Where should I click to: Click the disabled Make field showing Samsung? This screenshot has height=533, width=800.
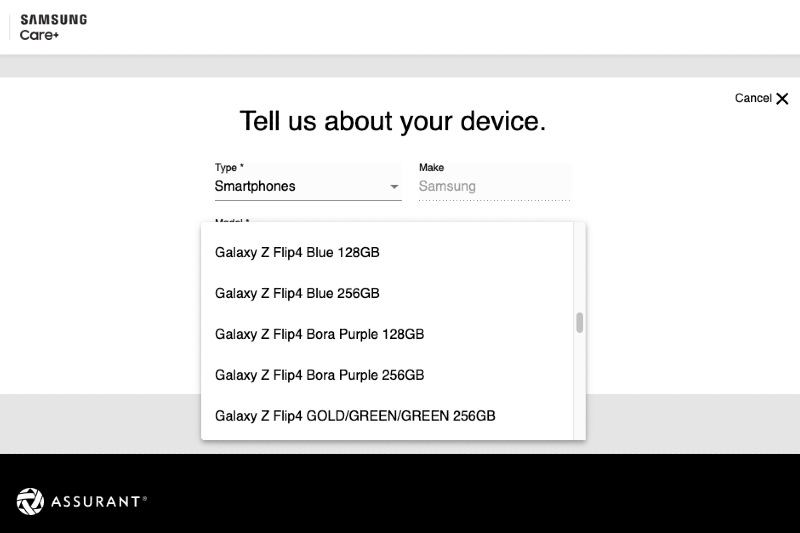coord(493,186)
